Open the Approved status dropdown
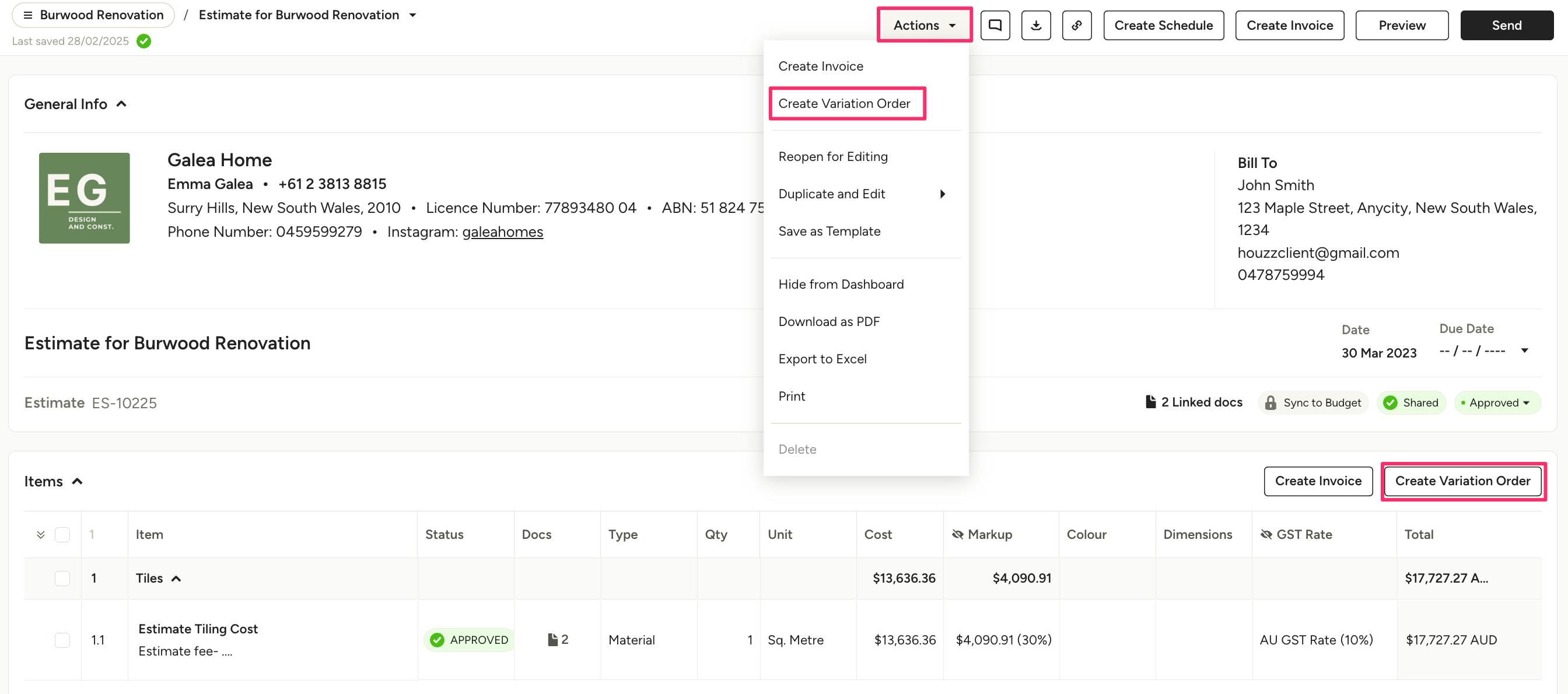The image size is (1568, 694). (1498, 402)
